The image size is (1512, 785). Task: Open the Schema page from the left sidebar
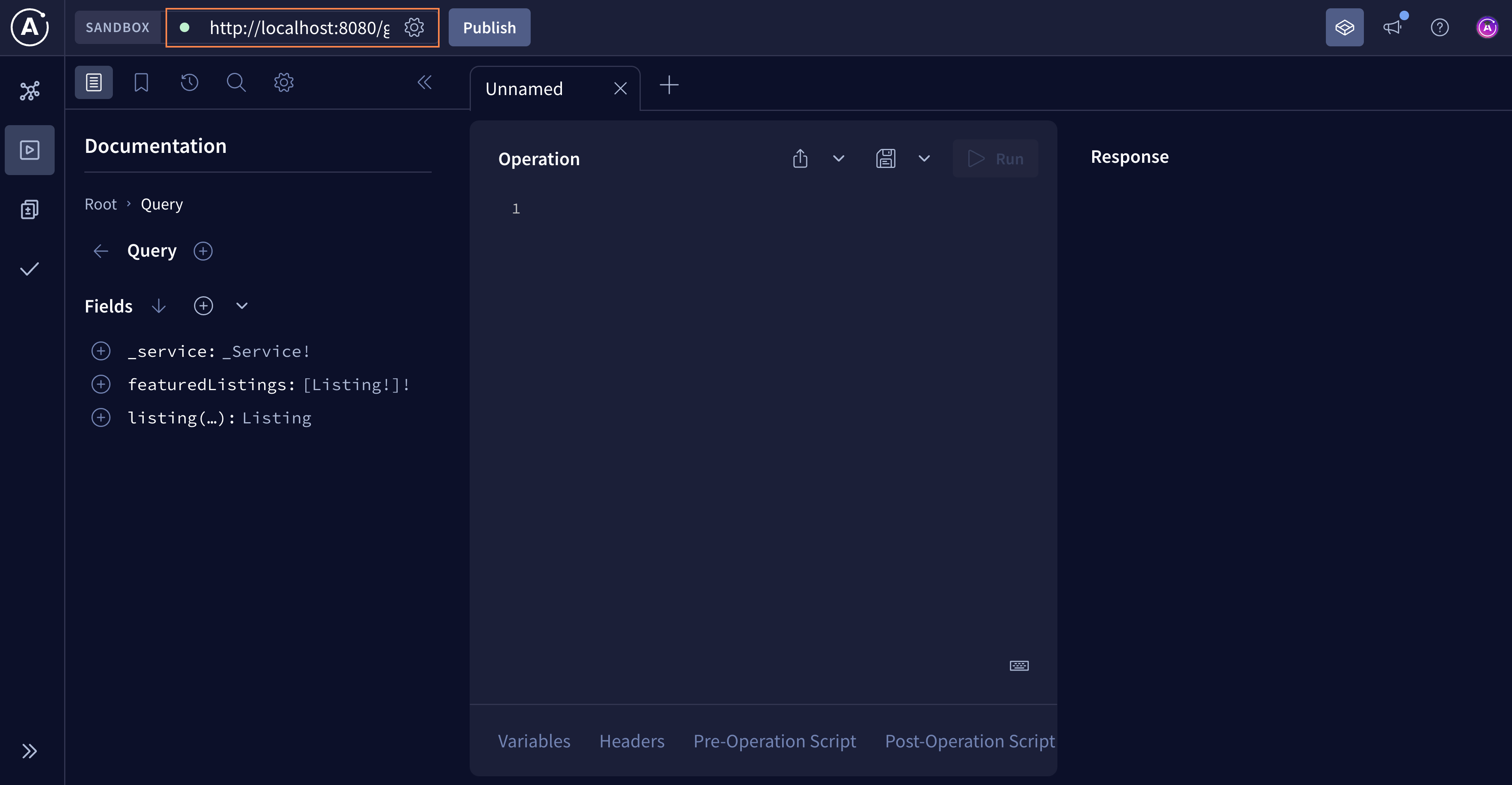(29, 209)
